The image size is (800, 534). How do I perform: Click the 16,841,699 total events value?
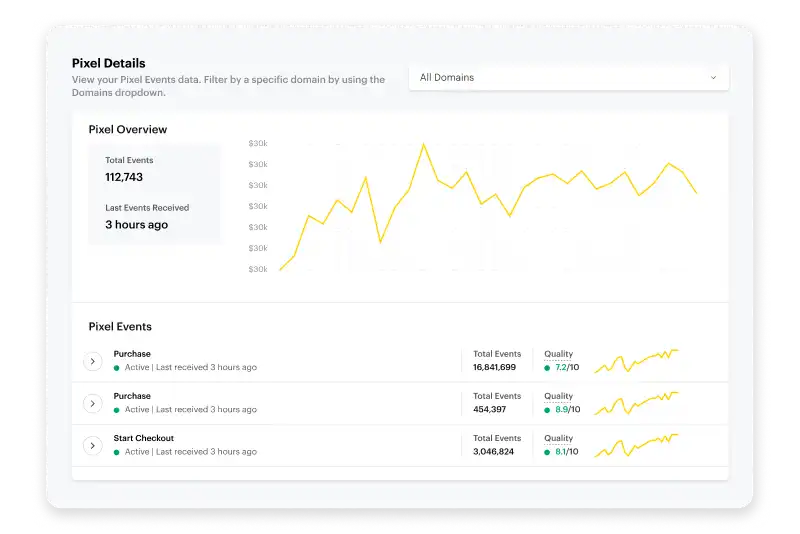point(494,367)
